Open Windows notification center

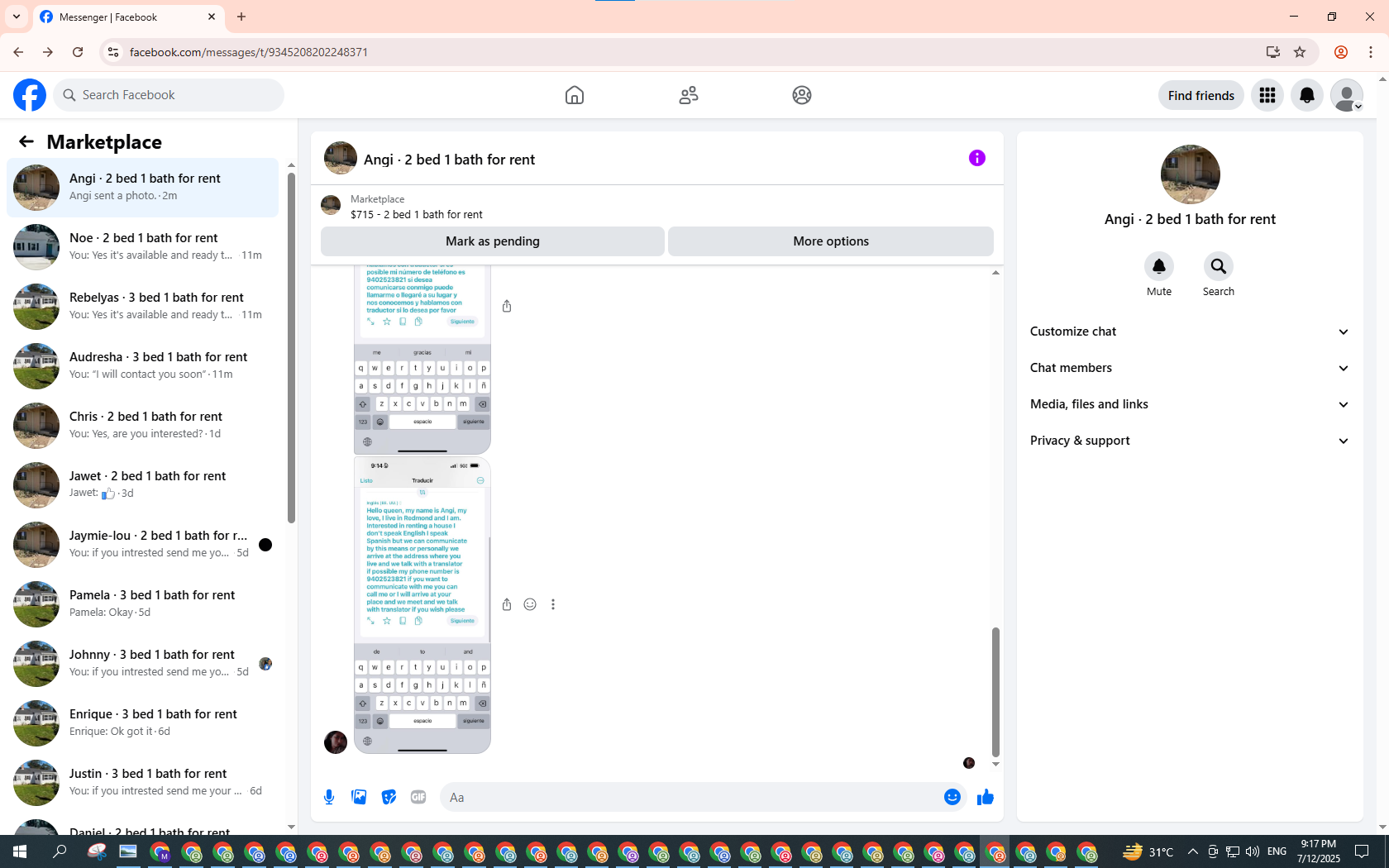click(x=1362, y=851)
